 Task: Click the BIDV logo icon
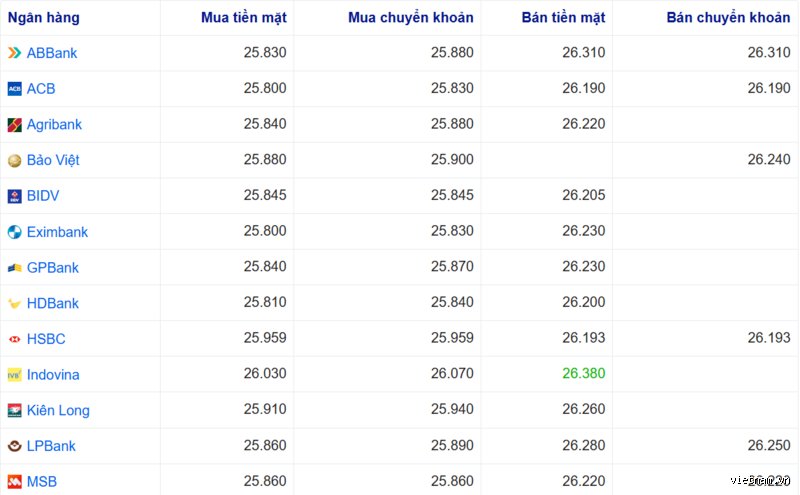tap(14, 196)
